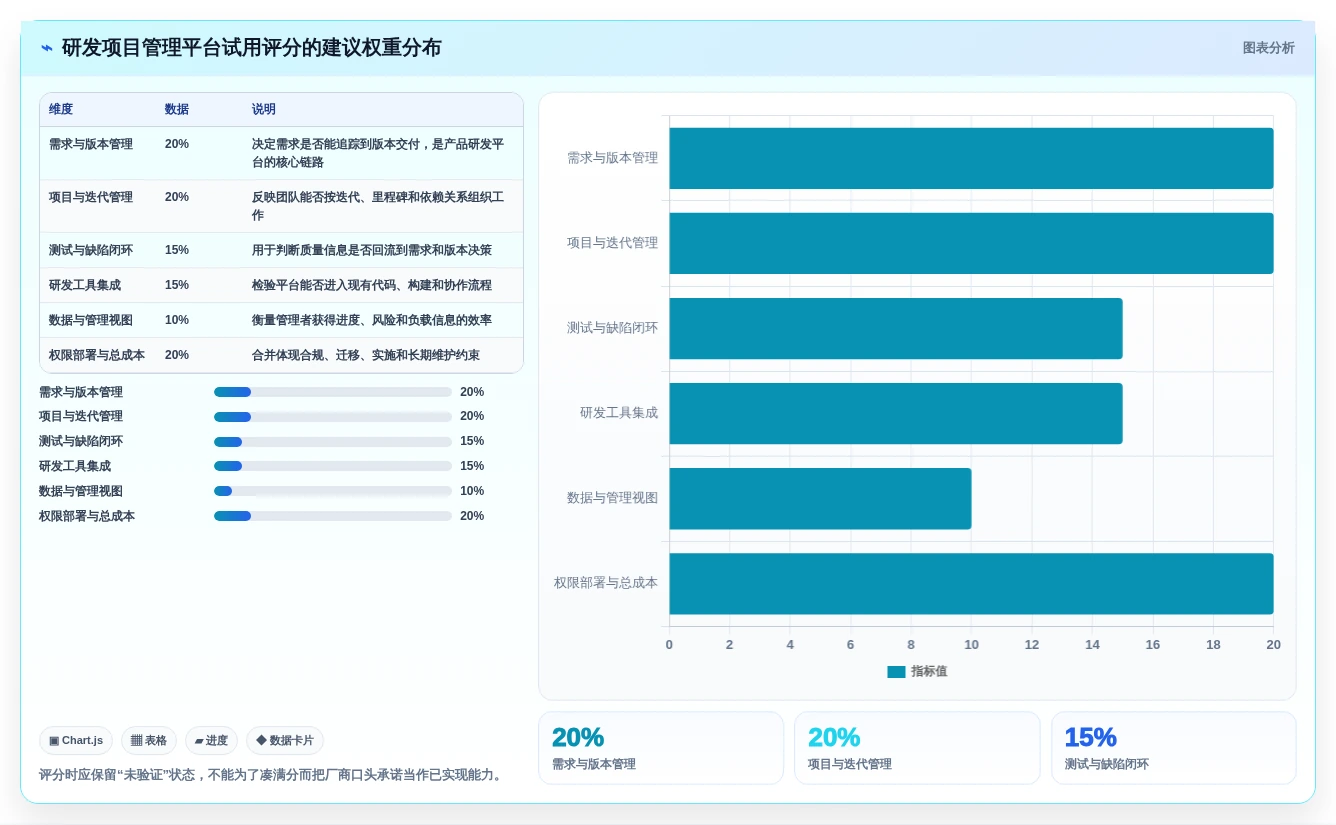The width and height of the screenshot is (1336, 825).
Task: Click the x-axis tick label 20
Action: (1273, 645)
